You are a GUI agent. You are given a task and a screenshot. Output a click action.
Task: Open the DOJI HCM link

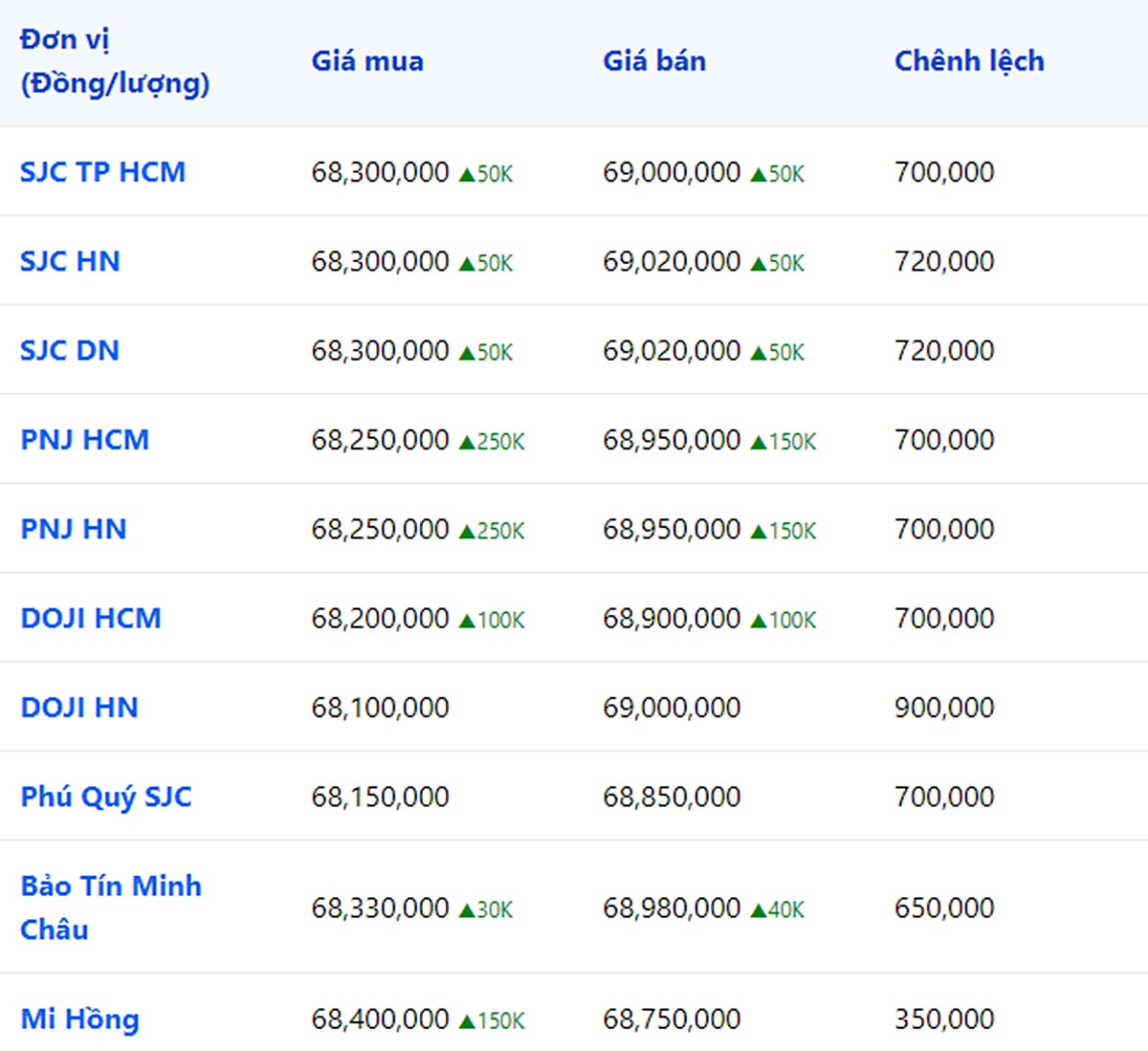(x=91, y=618)
